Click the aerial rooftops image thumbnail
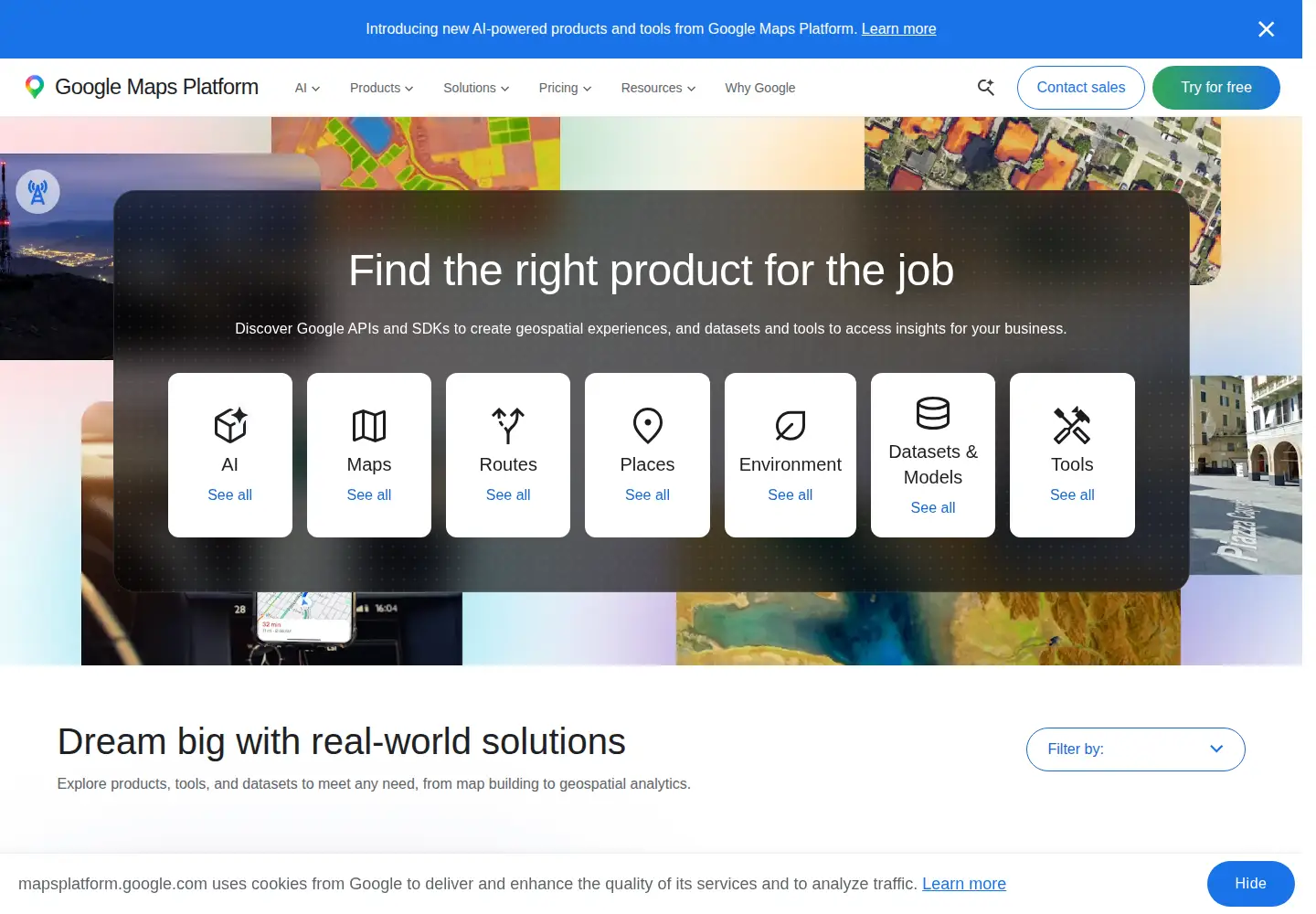The width and height of the screenshot is (1316, 914). click(1043, 154)
